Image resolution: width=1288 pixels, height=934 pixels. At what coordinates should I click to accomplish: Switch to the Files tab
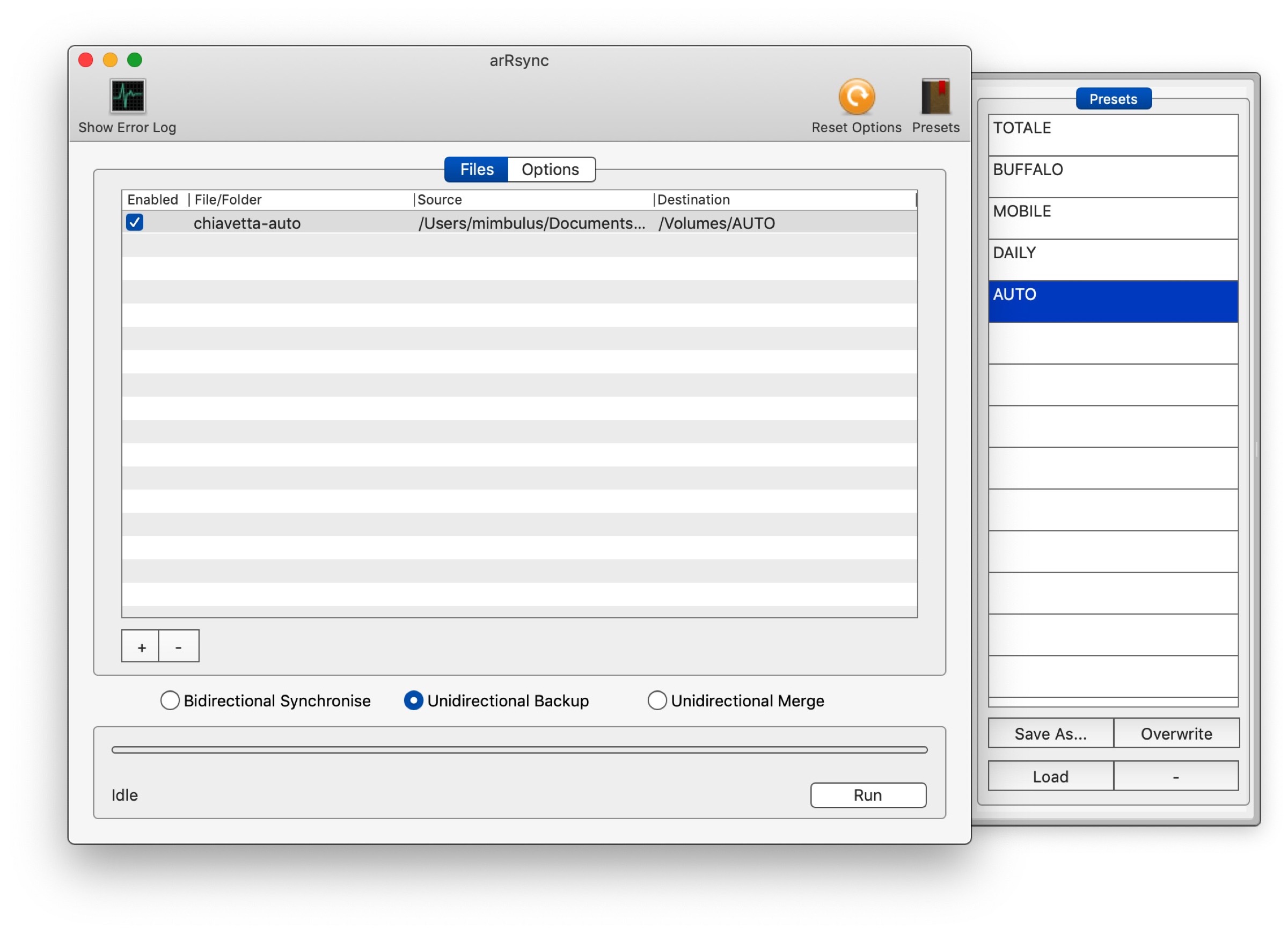click(x=477, y=170)
